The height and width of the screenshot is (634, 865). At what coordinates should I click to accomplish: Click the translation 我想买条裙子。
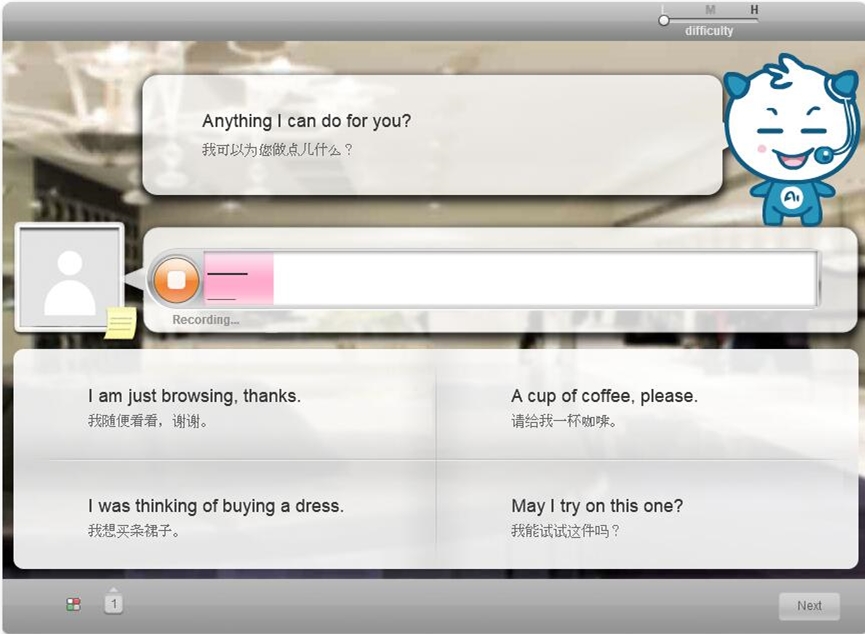[134, 531]
